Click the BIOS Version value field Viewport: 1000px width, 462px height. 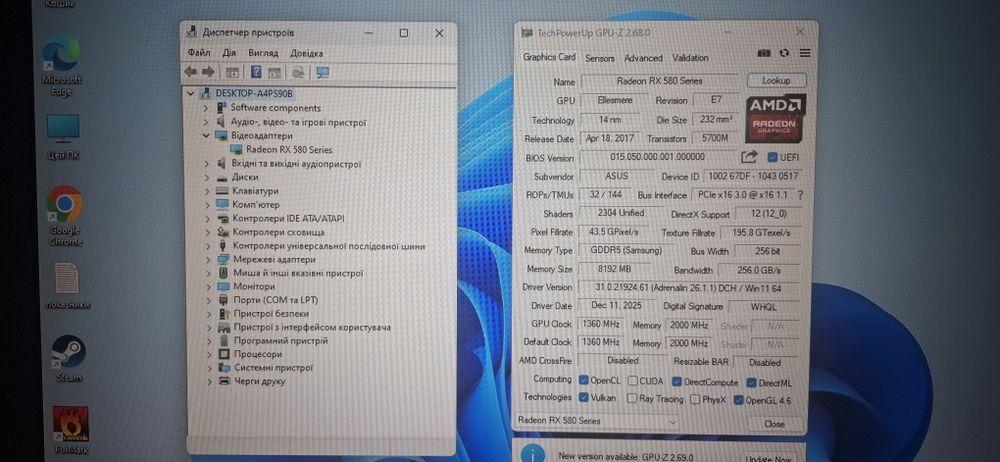[x=658, y=157]
